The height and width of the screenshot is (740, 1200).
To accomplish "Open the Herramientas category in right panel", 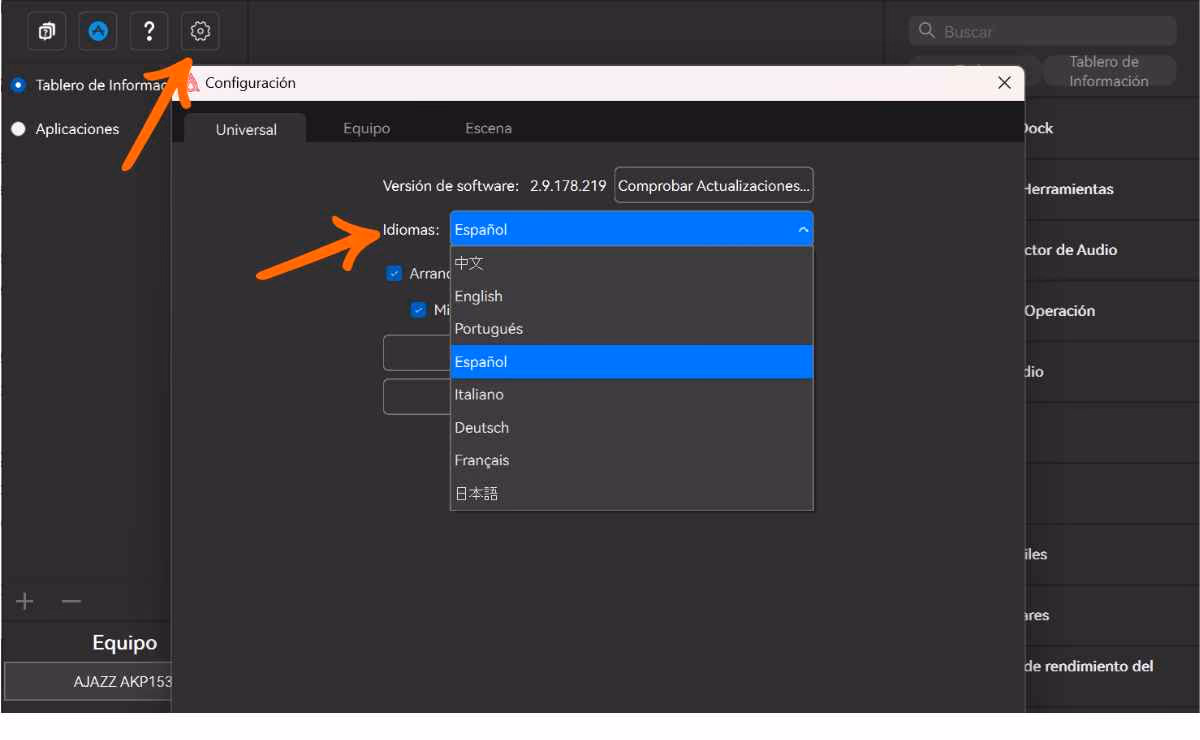I will click(1112, 189).
